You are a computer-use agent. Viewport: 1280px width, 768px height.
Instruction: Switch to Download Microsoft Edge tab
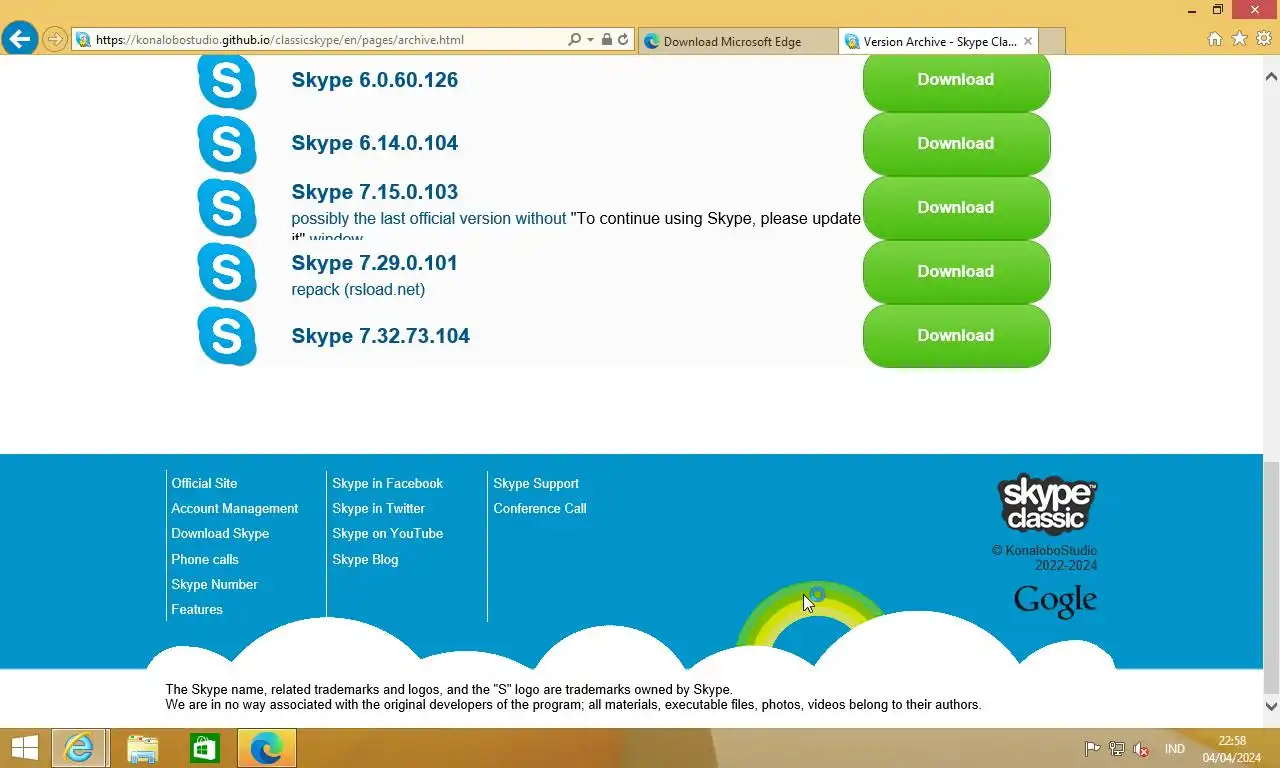736,41
